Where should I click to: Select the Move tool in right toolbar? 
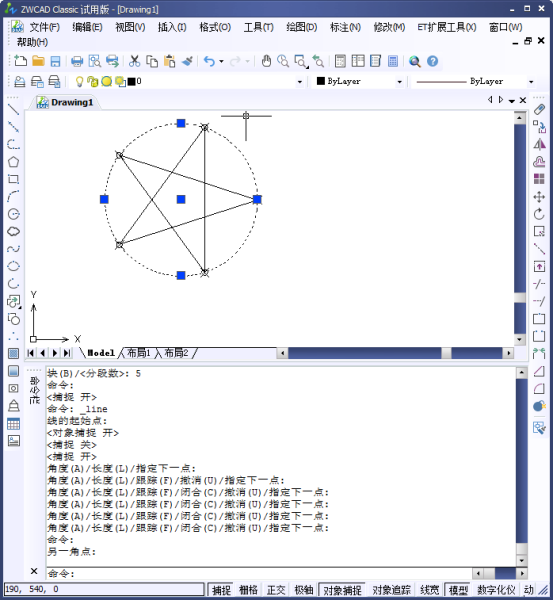click(539, 197)
